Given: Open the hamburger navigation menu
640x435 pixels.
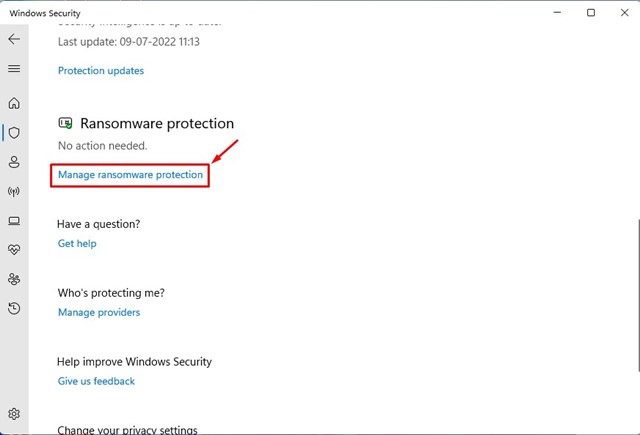Looking at the screenshot, I should [x=14, y=69].
